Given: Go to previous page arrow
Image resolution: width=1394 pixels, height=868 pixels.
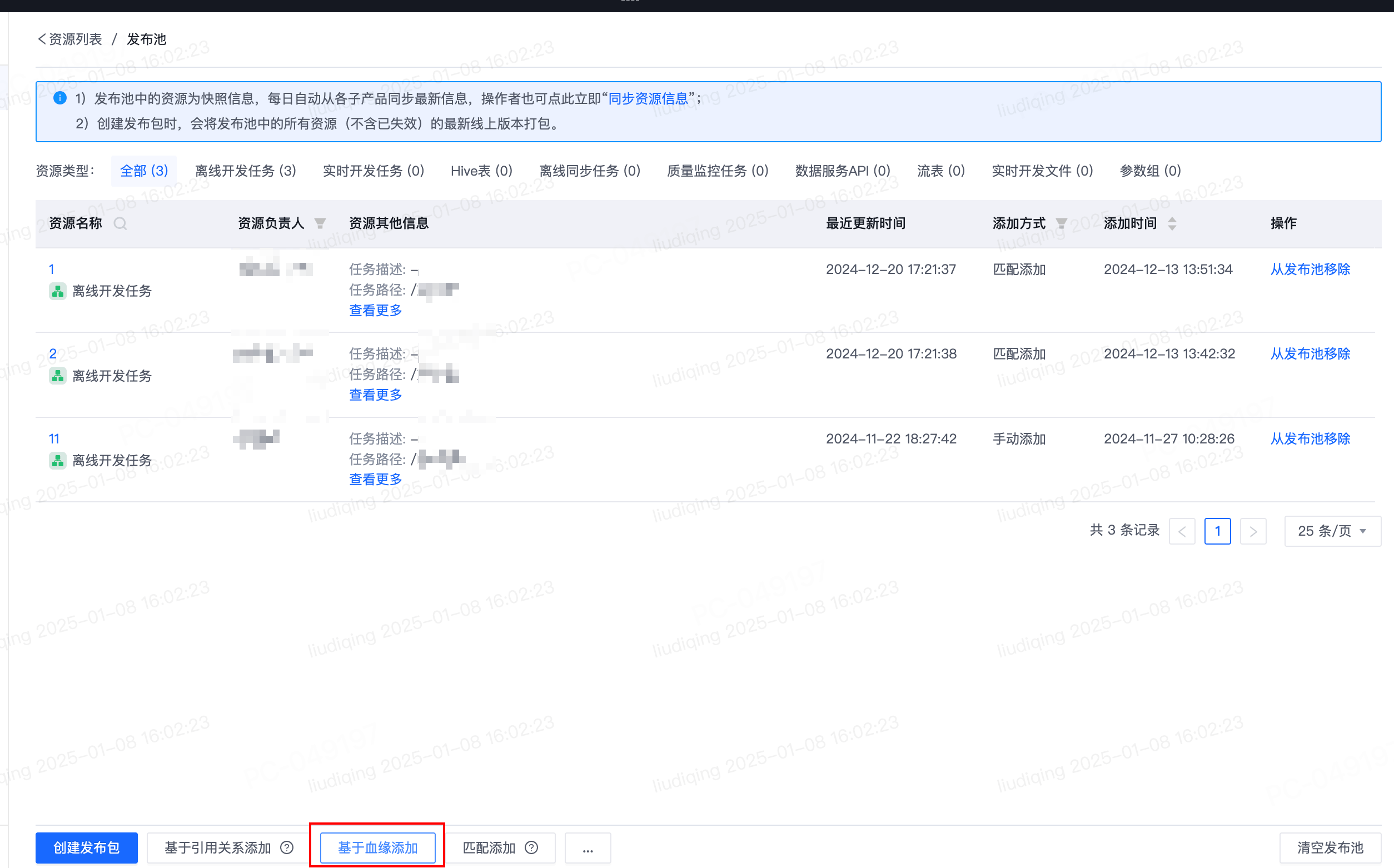Looking at the screenshot, I should tap(1182, 531).
